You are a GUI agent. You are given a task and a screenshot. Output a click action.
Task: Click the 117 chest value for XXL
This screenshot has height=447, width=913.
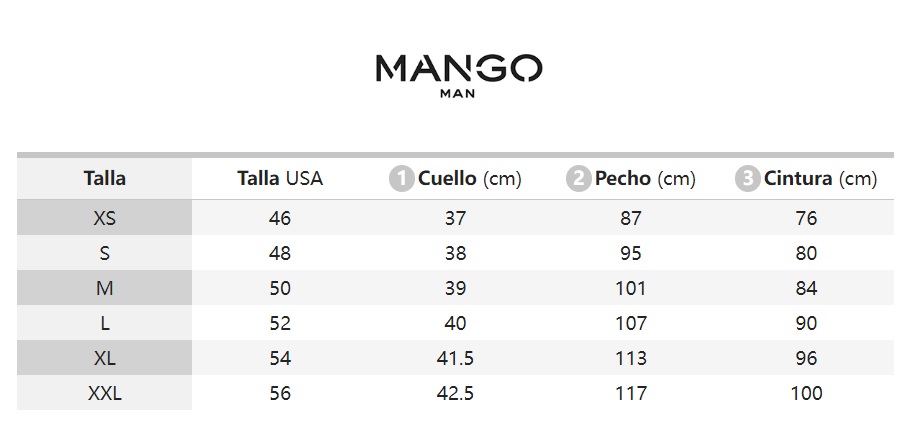point(631,393)
